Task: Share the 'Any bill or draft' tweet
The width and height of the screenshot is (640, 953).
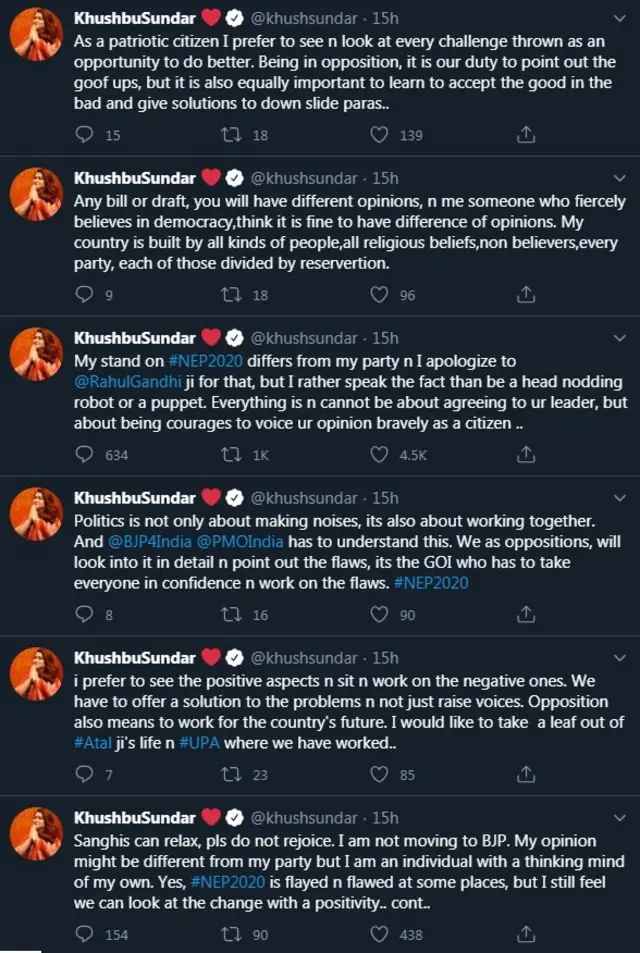Action: 526,295
